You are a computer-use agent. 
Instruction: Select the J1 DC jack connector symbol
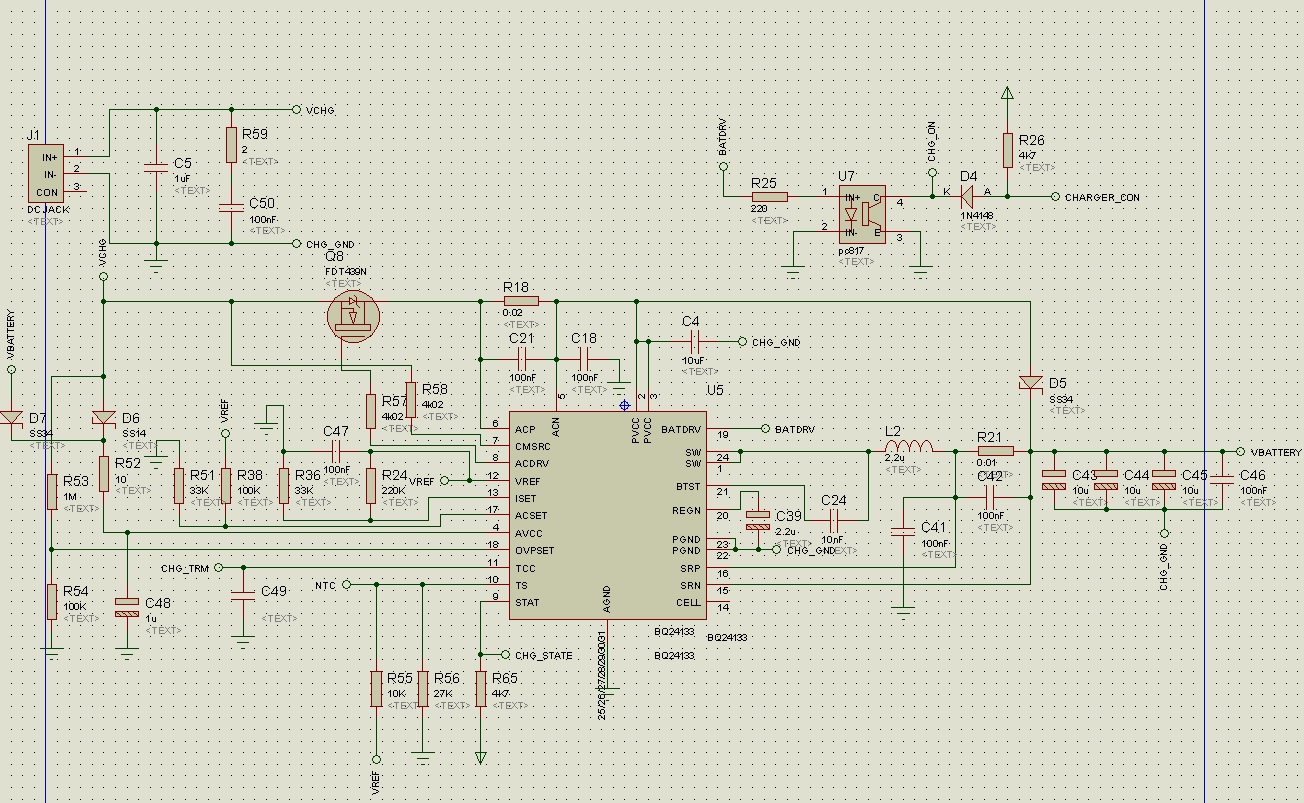[x=48, y=173]
